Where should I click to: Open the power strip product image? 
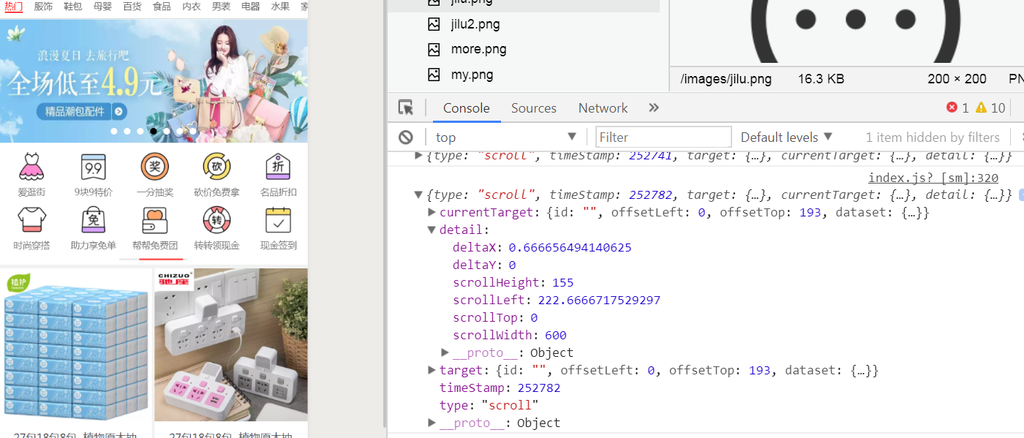[231, 345]
